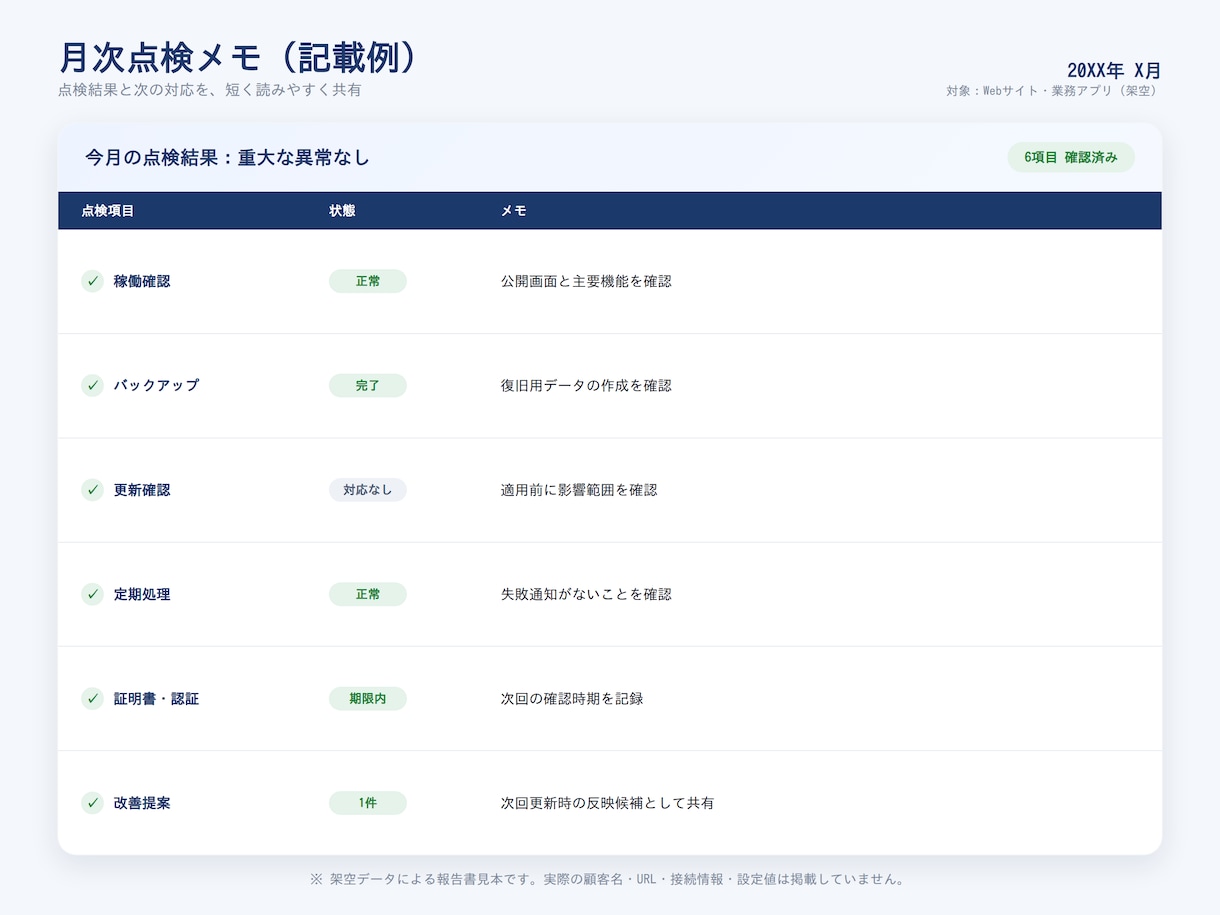This screenshot has width=1220, height=915.
Task: Click the memo 適用前に影響範囲を確認
Action: pos(579,490)
